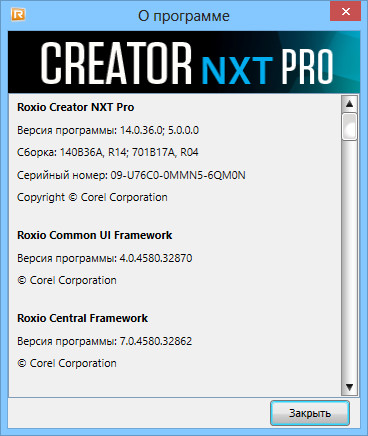Screen dimensions: 368x436
Task: Select heading Roxio Common UI Framework
Action: tap(95, 235)
